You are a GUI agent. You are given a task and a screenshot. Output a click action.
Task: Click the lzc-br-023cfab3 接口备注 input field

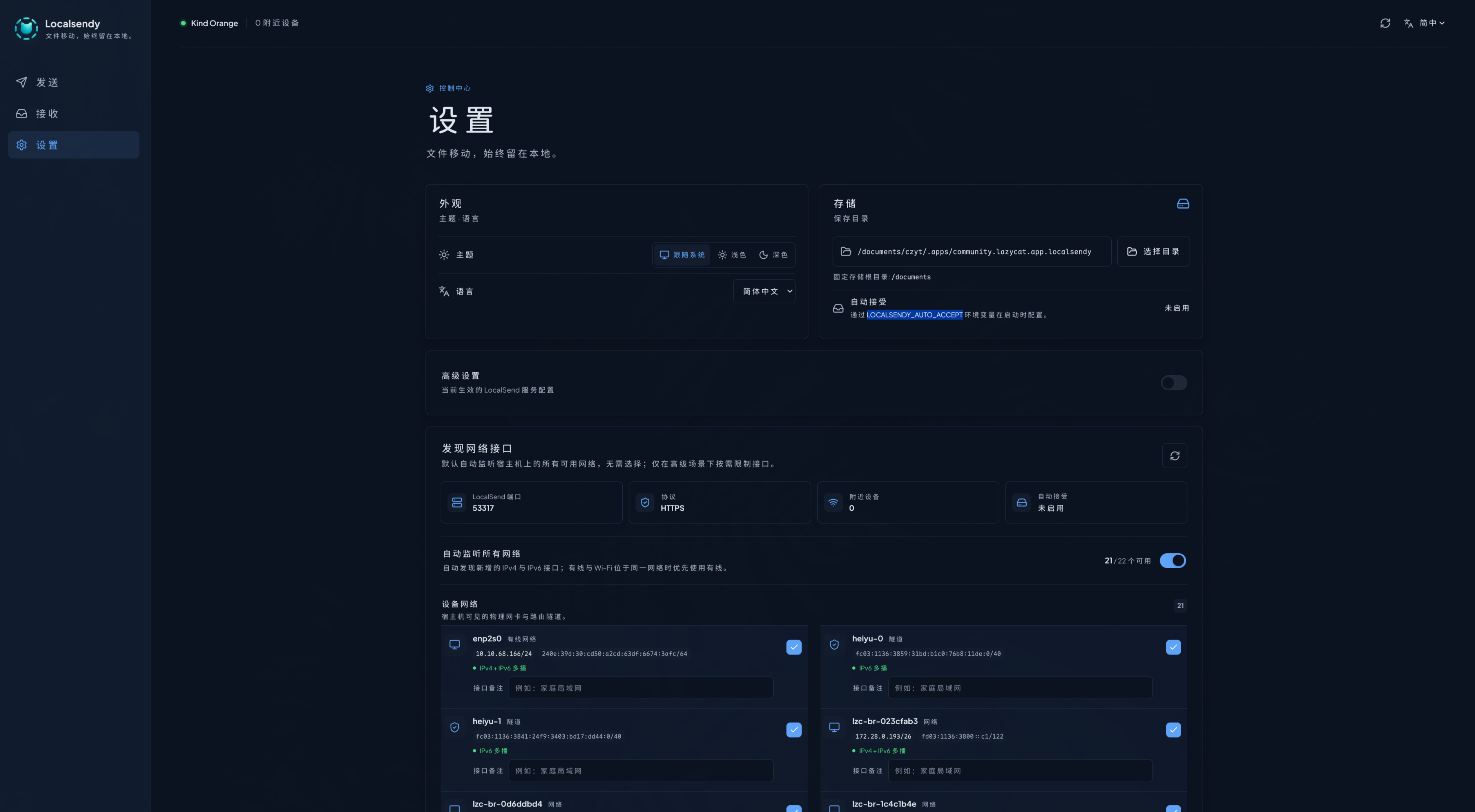pos(1020,771)
